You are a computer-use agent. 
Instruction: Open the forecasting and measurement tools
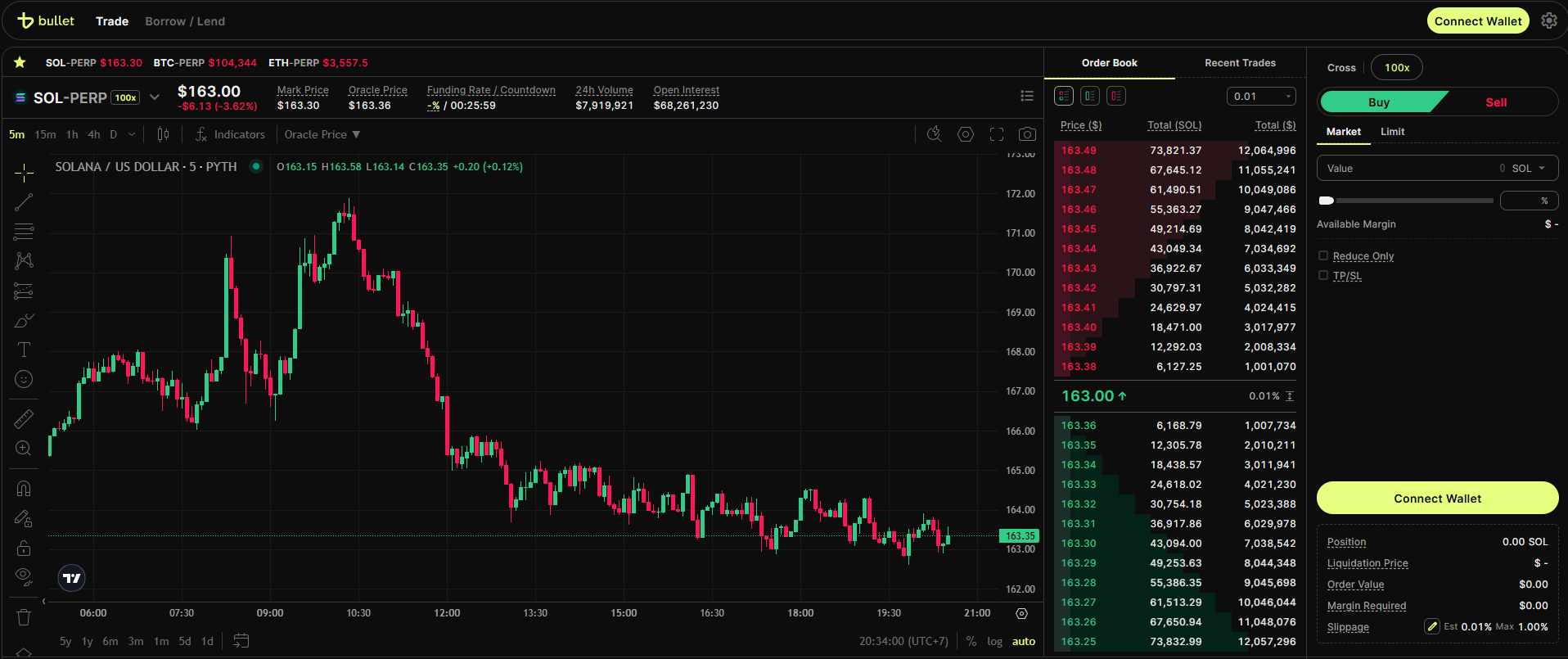click(x=24, y=291)
